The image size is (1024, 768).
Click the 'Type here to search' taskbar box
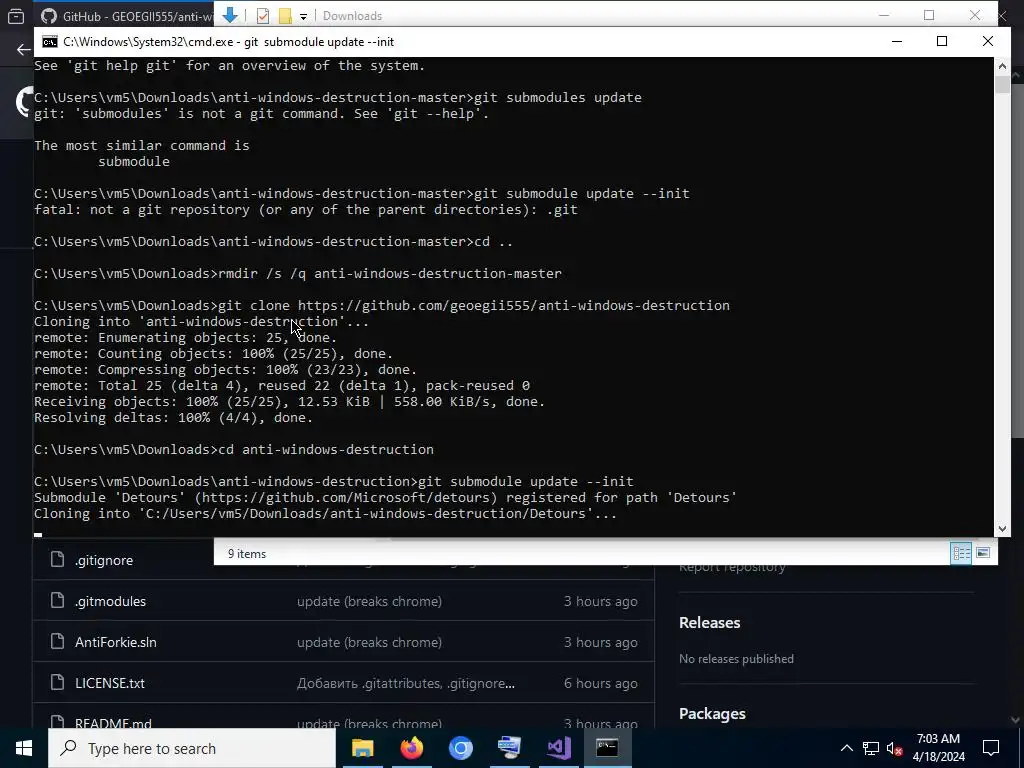pyautogui.click(x=192, y=748)
